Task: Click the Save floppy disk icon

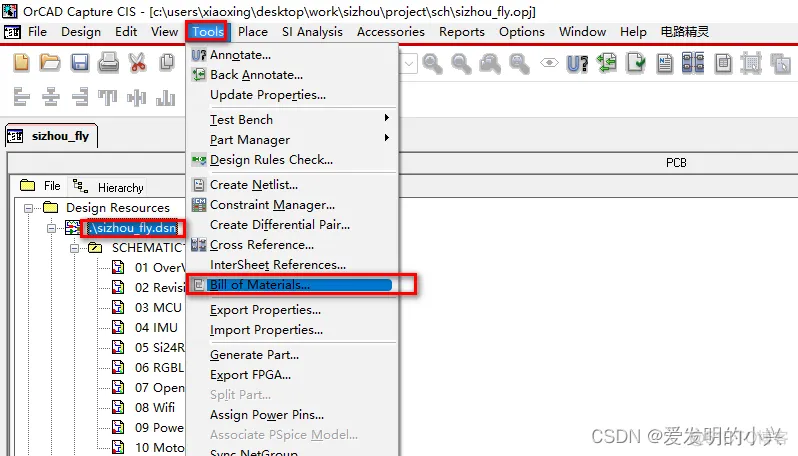Action: point(79,63)
